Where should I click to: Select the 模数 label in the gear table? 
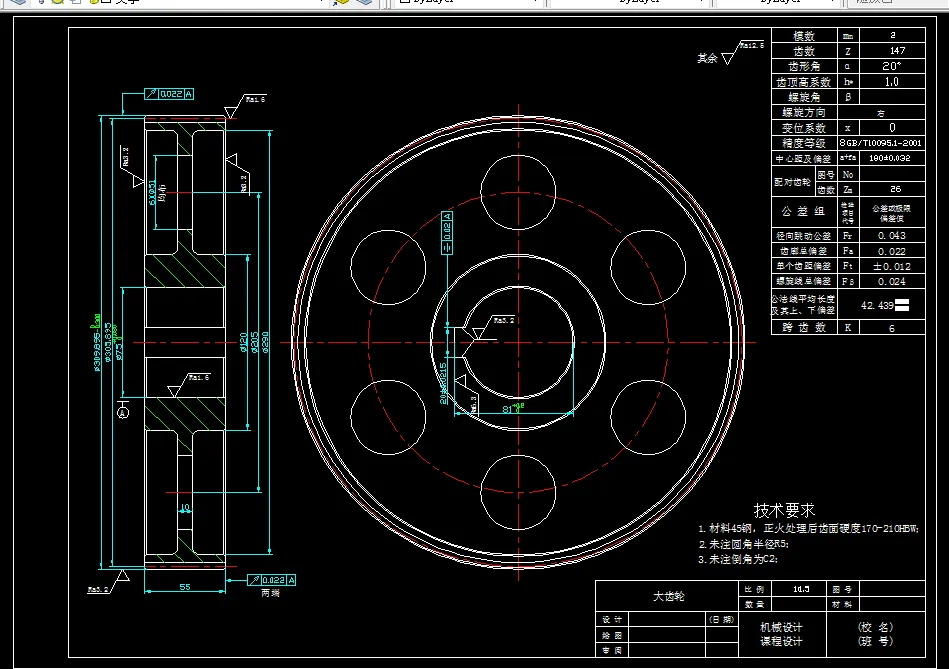pyautogui.click(x=804, y=36)
